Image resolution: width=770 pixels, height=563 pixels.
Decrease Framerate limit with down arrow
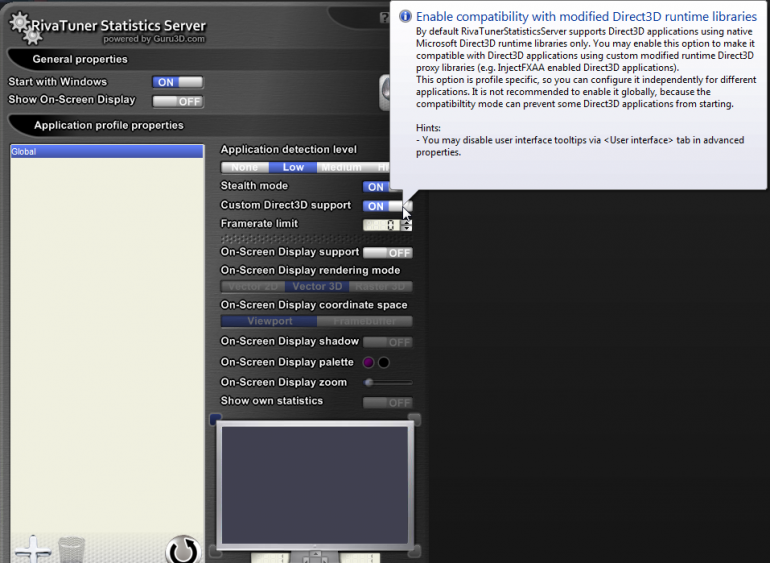[x=407, y=228]
